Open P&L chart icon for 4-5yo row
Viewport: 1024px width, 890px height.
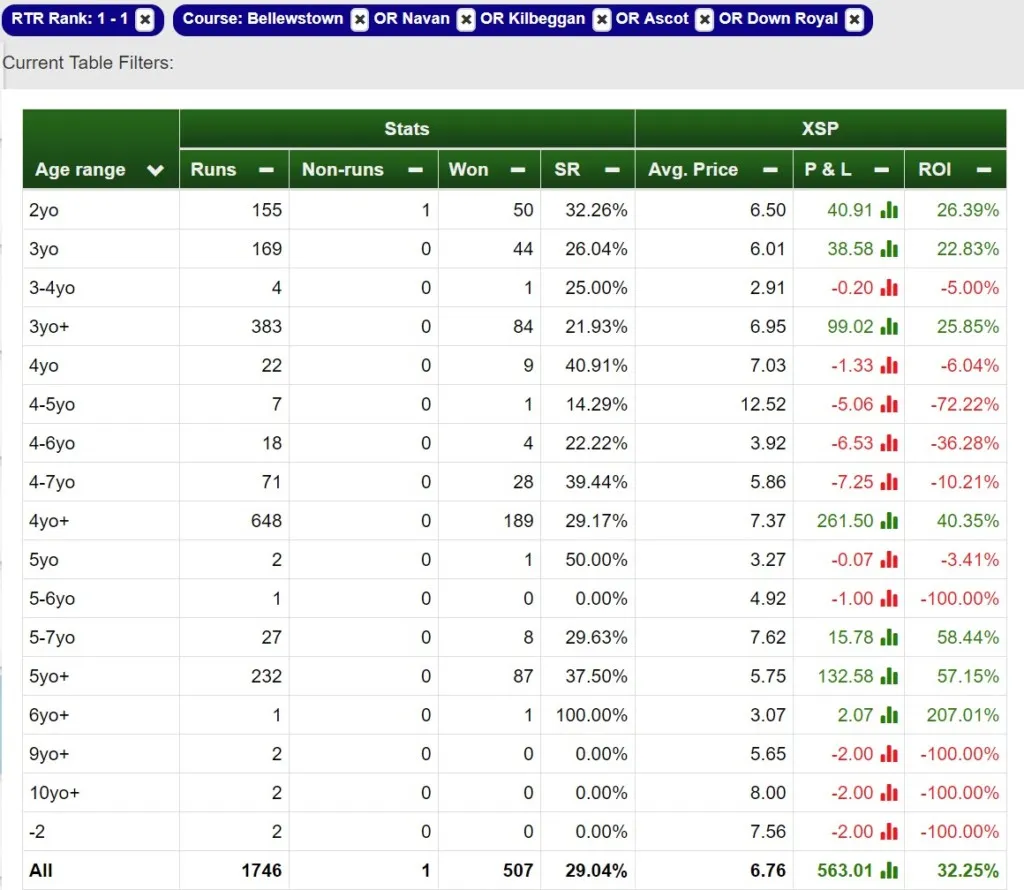click(889, 404)
